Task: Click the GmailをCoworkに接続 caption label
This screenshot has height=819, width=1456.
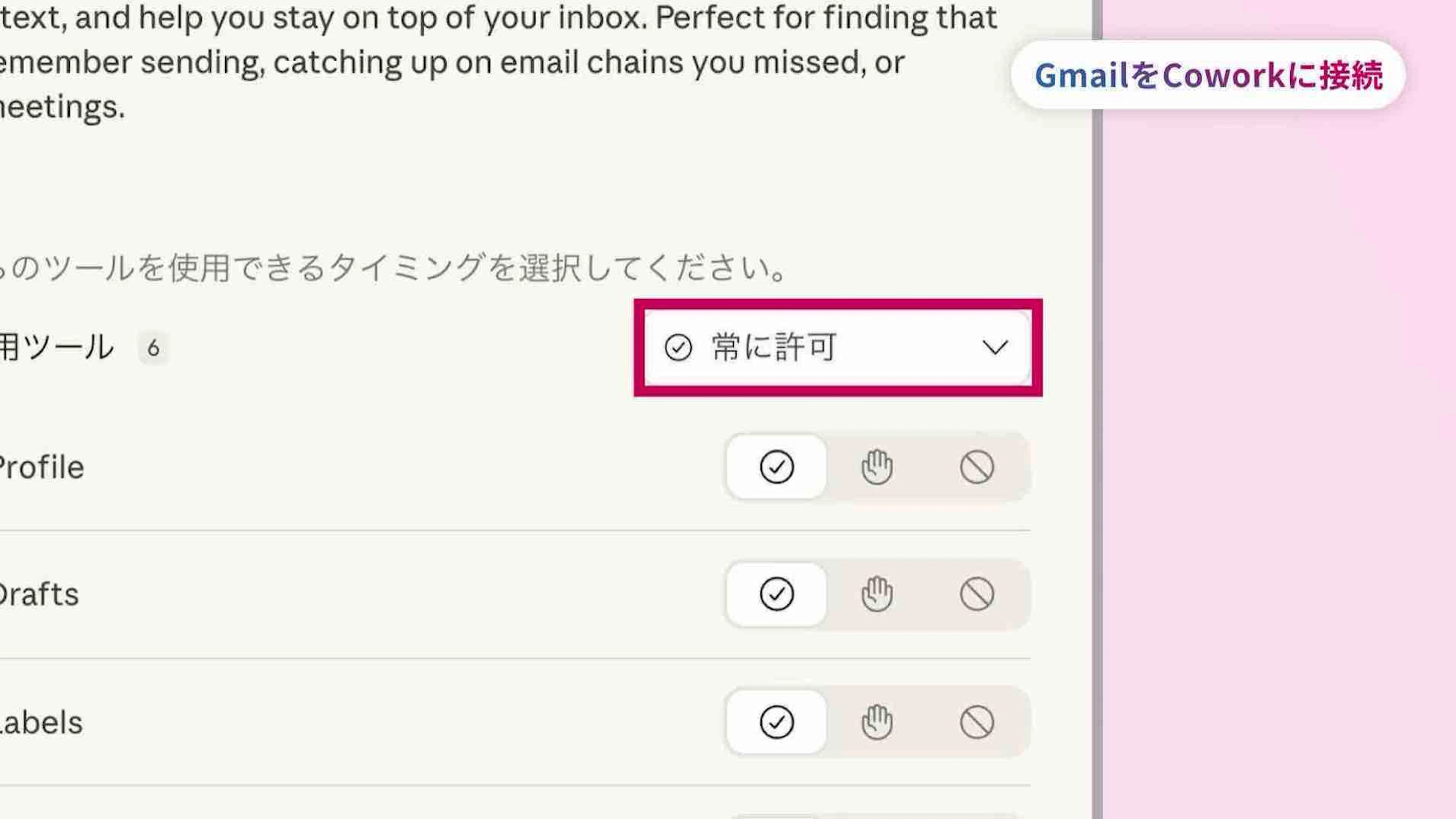Action: tap(1208, 75)
